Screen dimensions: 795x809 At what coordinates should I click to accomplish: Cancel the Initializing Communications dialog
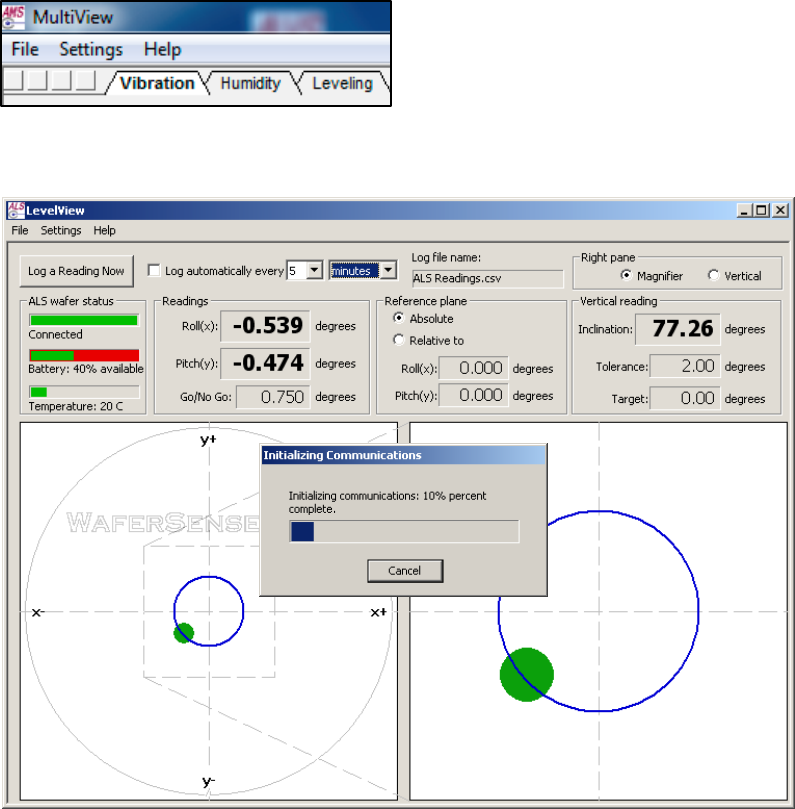pyautogui.click(x=405, y=571)
